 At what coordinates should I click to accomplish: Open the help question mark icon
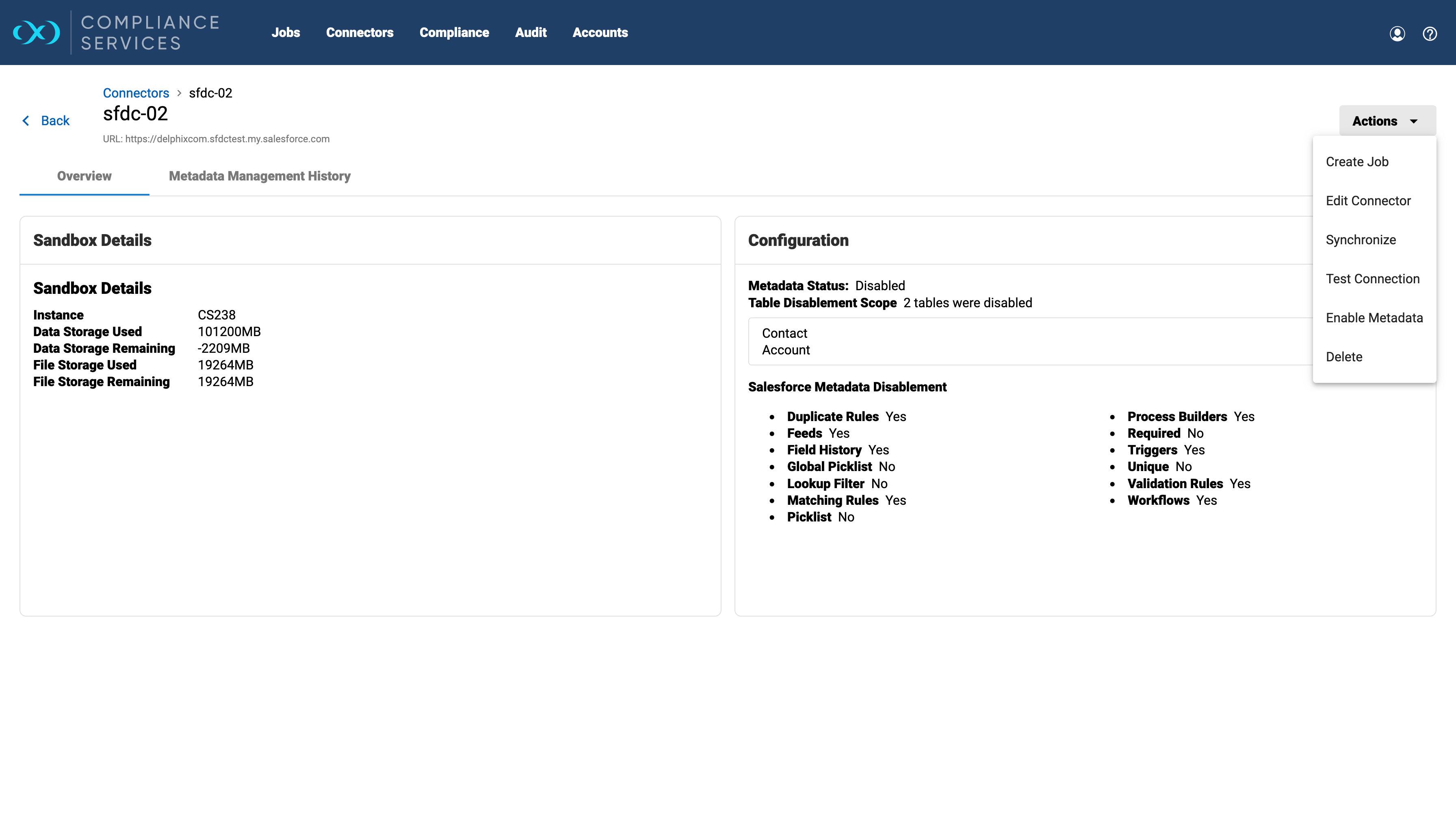(x=1430, y=34)
